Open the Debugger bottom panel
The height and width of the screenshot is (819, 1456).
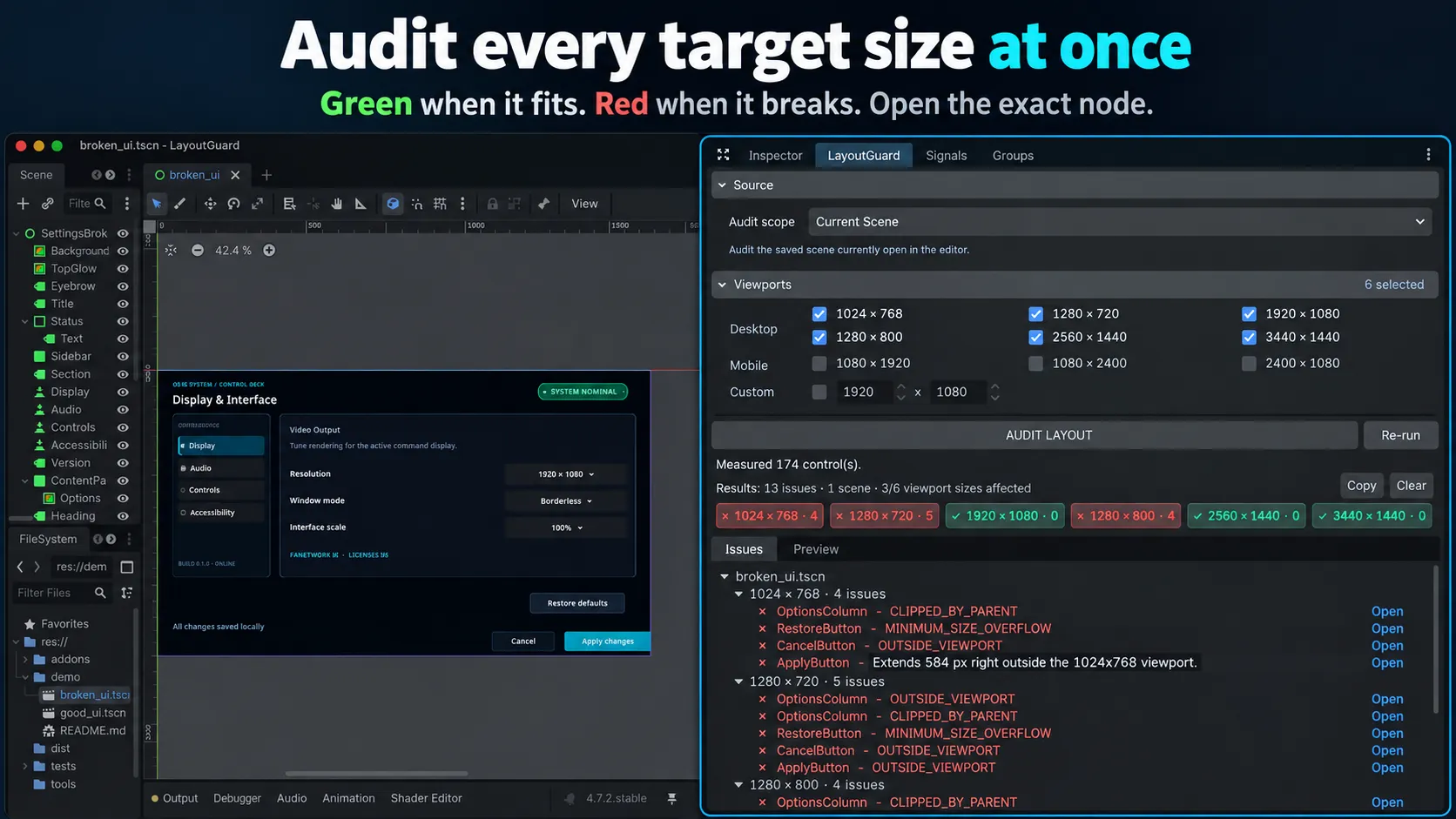237,798
